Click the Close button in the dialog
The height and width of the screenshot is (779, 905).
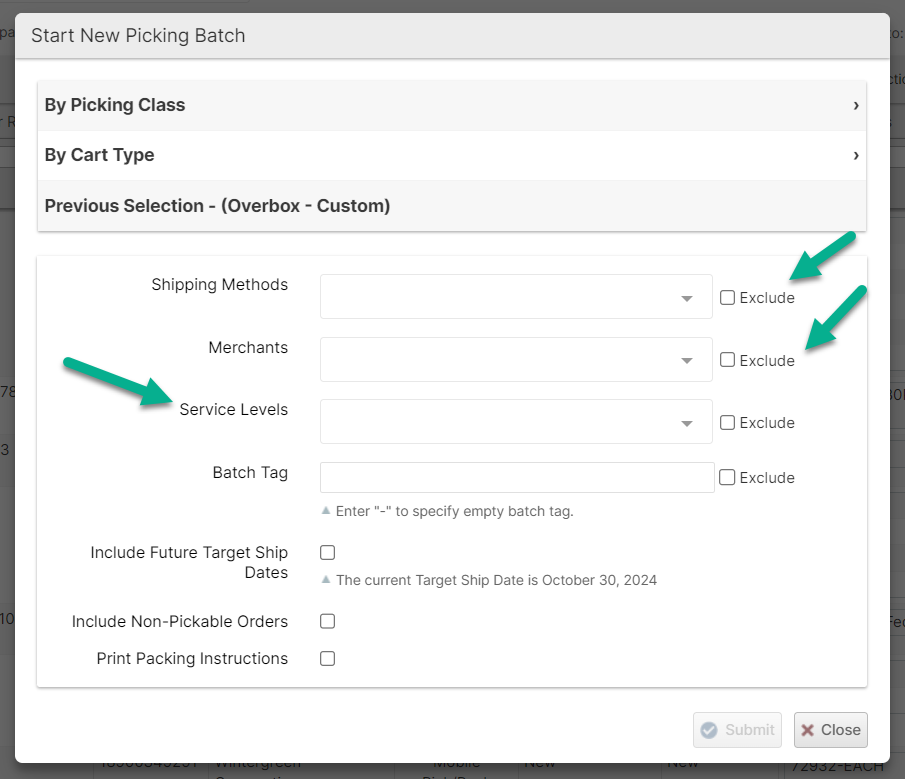830,730
